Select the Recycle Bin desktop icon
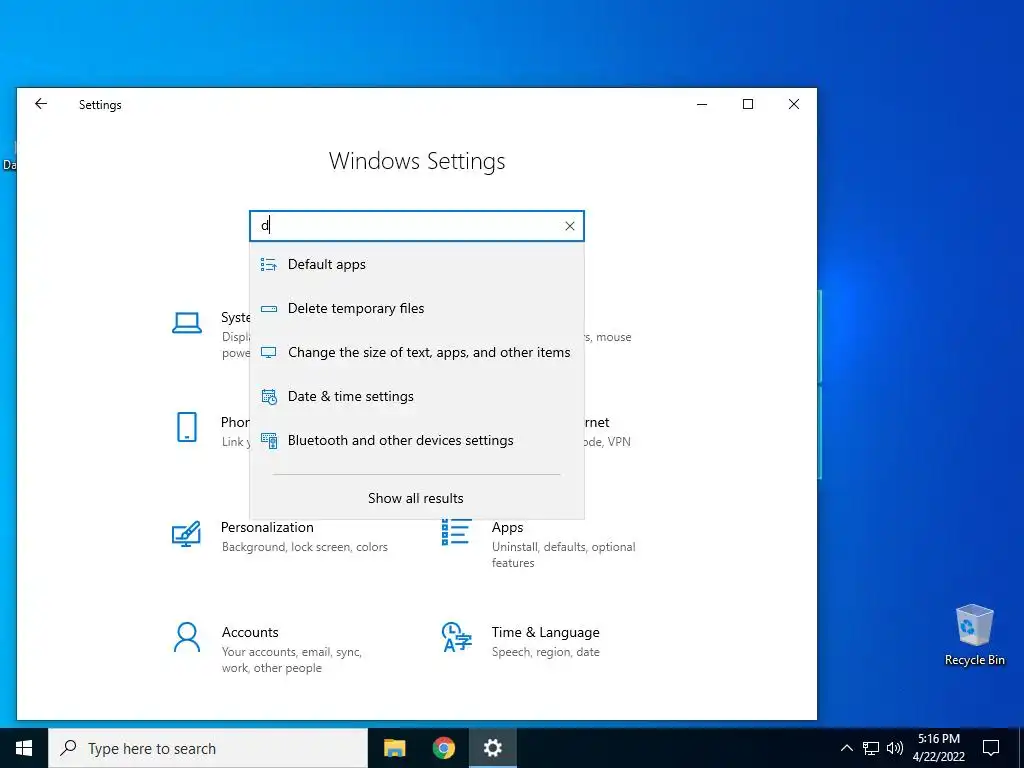Screen dimensions: 1024x768 click(x=974, y=635)
